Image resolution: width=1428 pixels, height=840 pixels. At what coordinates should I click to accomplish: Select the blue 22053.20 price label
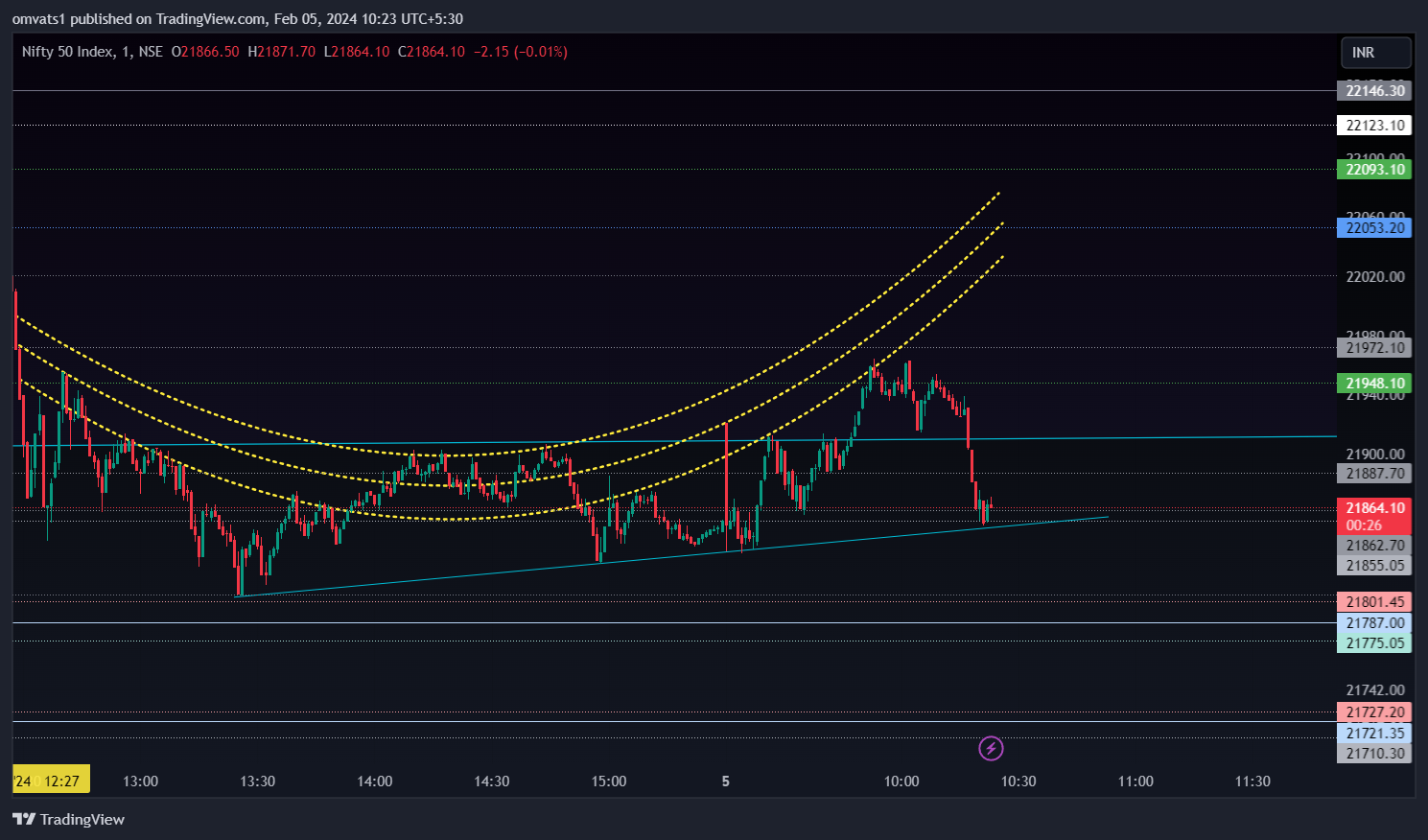(x=1374, y=228)
